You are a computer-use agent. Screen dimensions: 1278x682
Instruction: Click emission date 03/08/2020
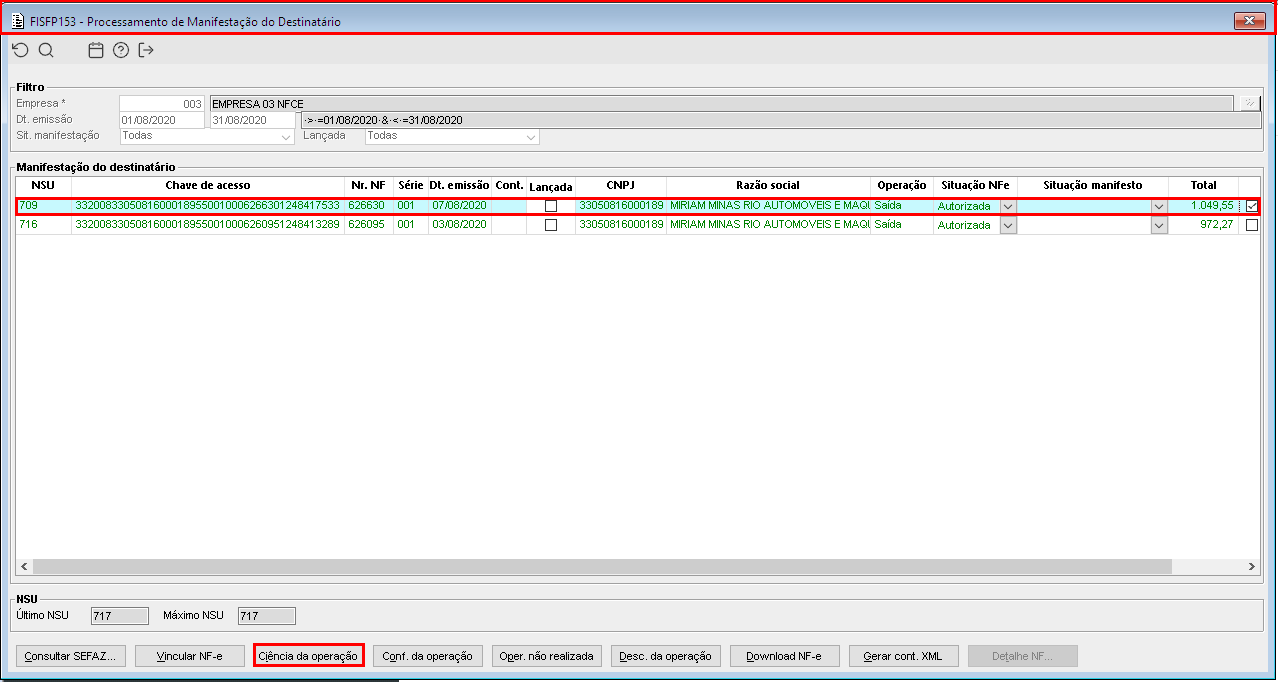459,225
